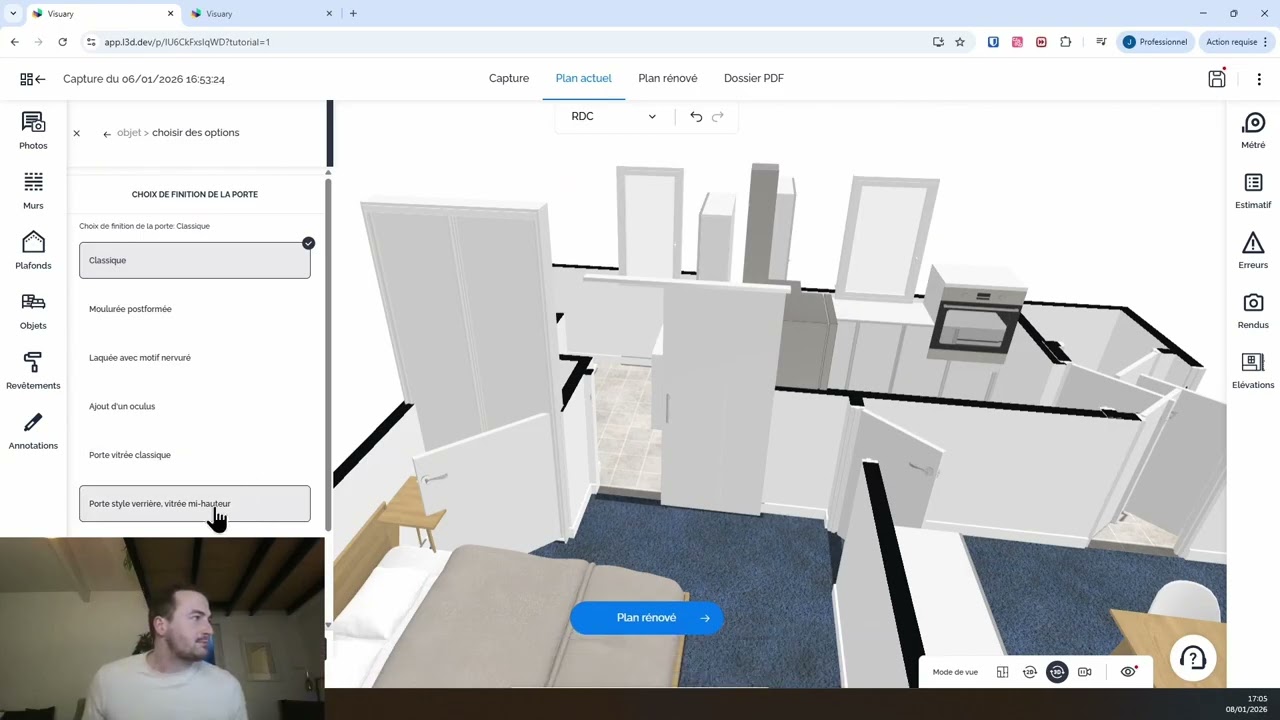Image resolution: width=1280 pixels, height=720 pixels.
Task: Click the objet breadcrumb link
Action: (x=129, y=133)
